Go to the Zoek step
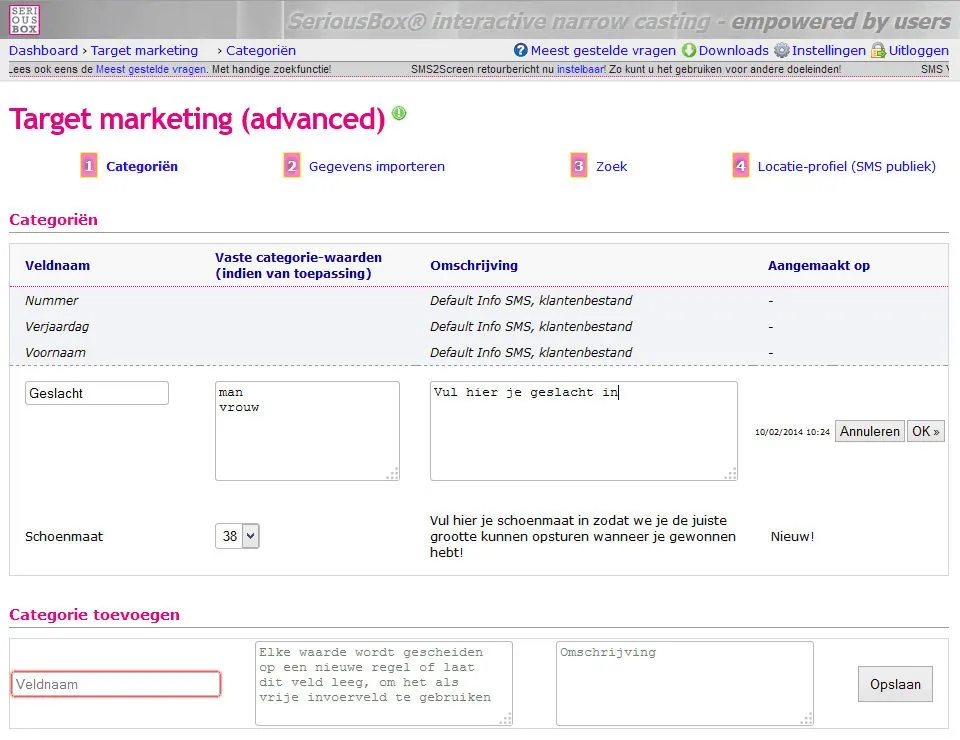Screen dimensions: 960x740 612,166
